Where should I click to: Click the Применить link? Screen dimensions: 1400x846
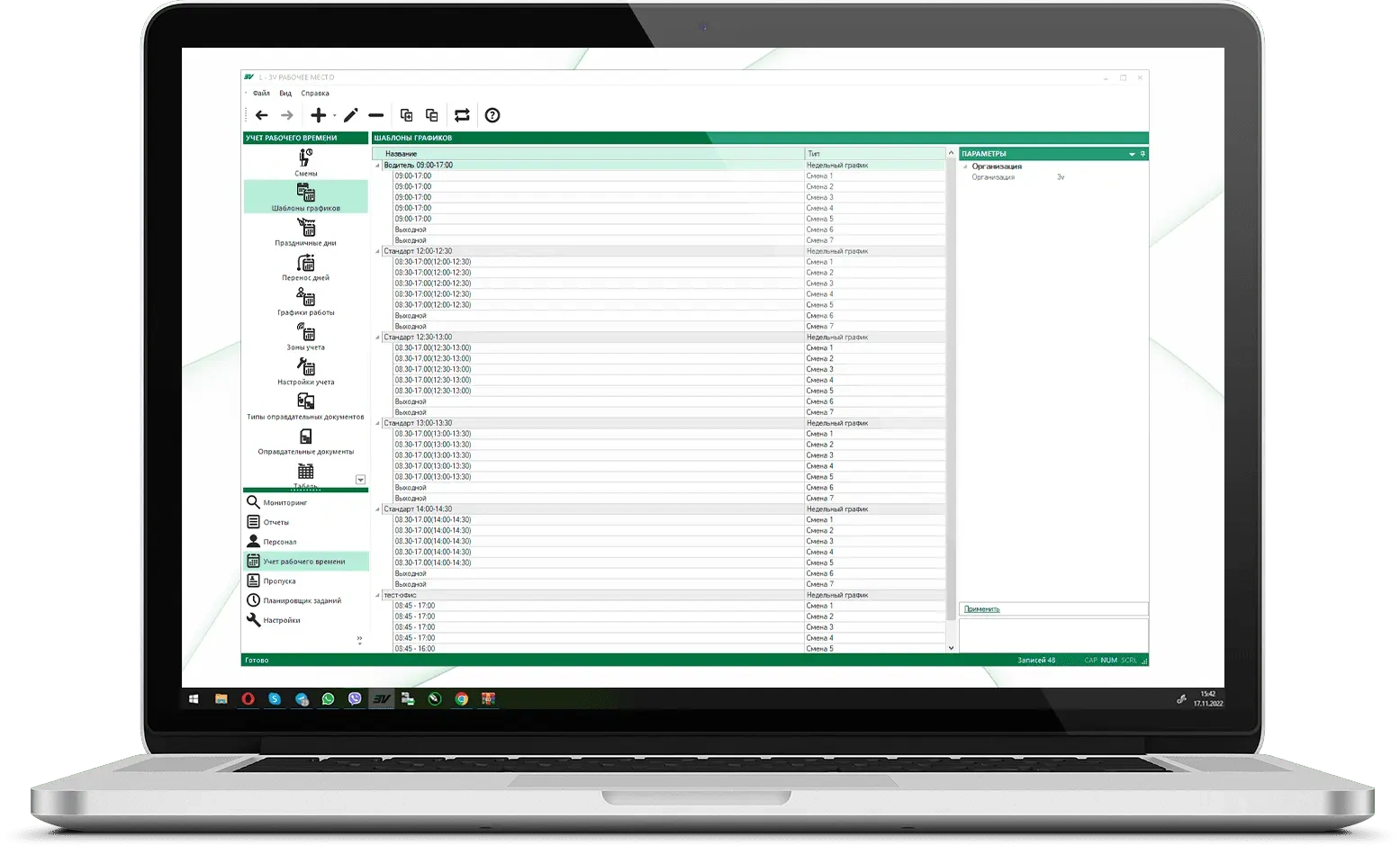(x=981, y=609)
